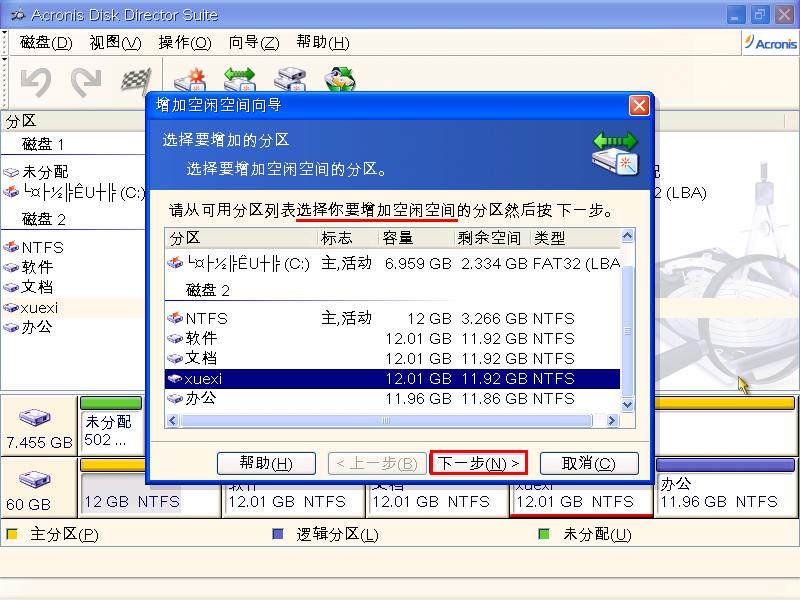Open the 磁盘(D) menu

46,42
